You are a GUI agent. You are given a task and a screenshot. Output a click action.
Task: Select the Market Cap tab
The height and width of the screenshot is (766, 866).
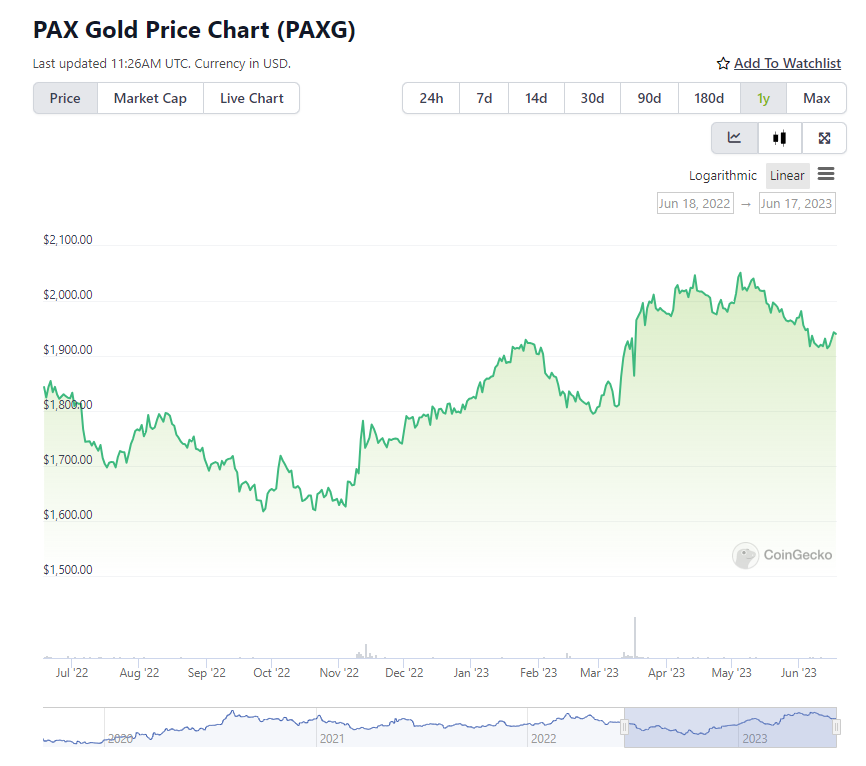(150, 98)
